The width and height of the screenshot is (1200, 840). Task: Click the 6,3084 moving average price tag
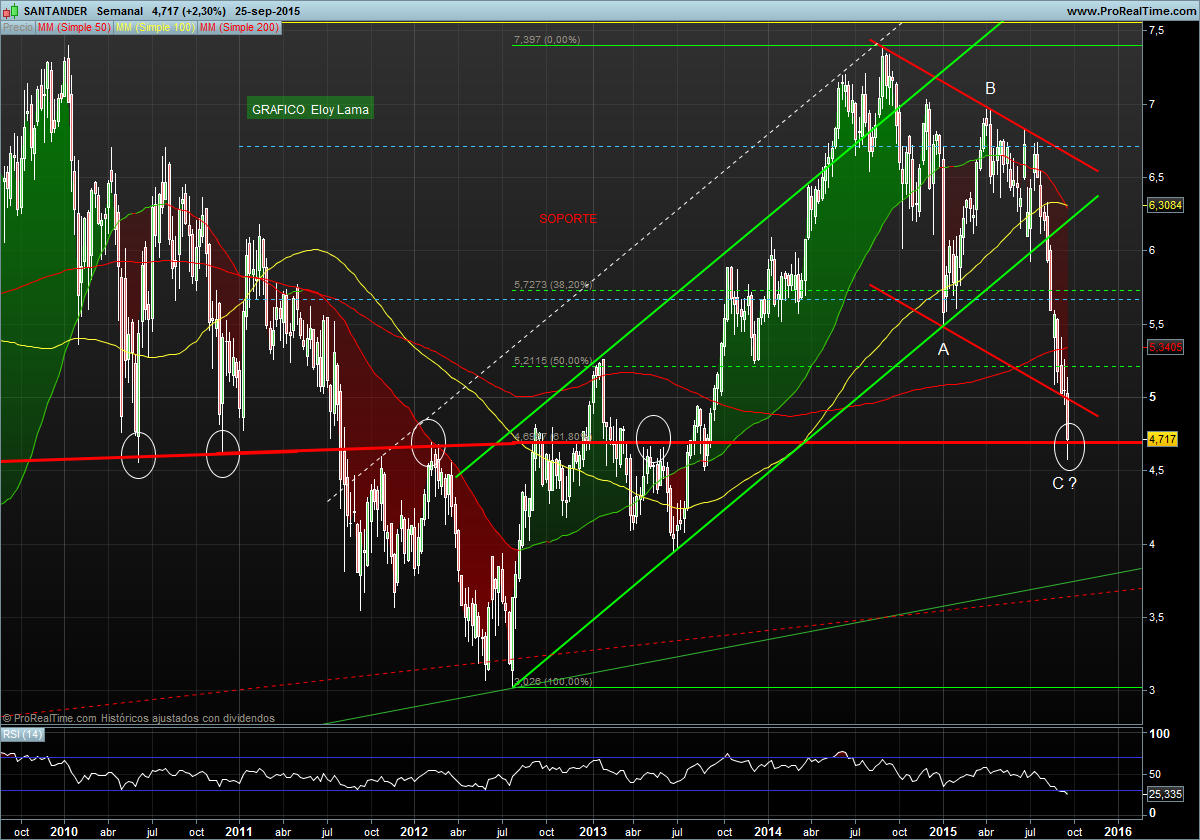click(x=1165, y=204)
